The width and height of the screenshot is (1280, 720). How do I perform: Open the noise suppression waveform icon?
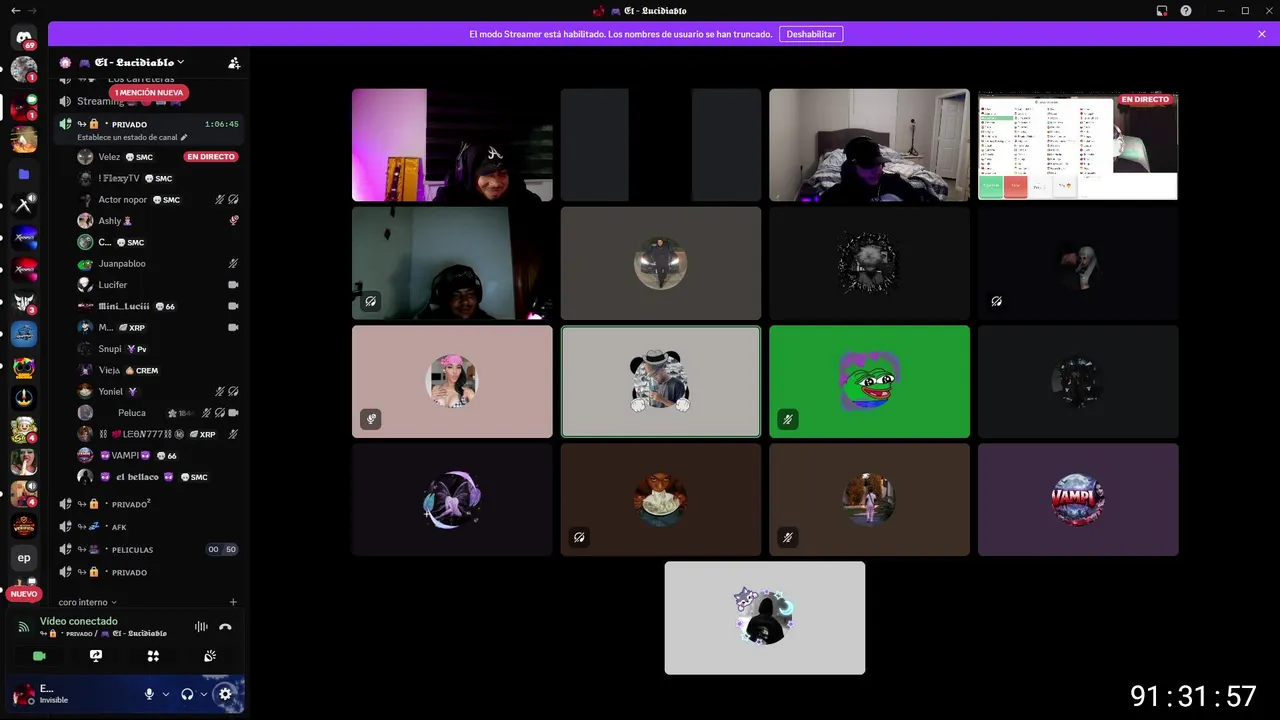201,627
